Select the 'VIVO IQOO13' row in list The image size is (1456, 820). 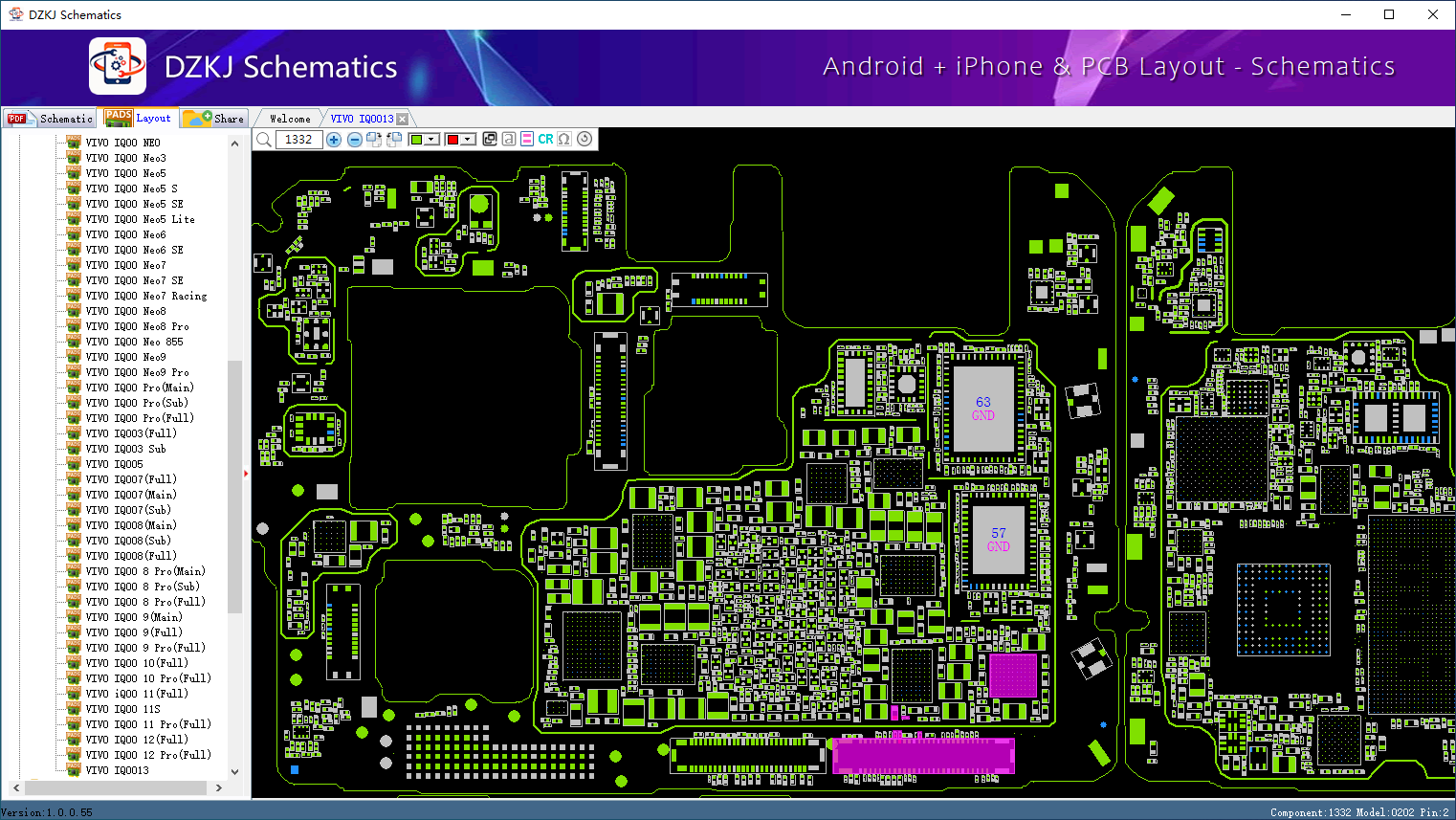[118, 770]
